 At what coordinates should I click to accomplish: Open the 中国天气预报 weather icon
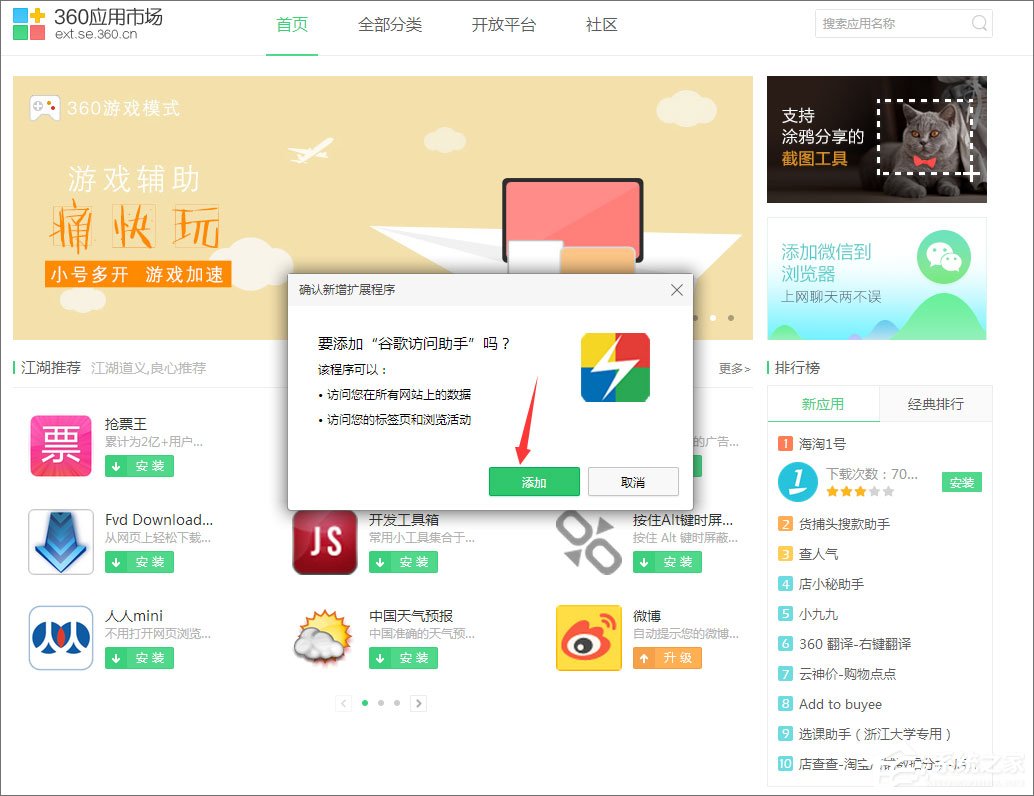point(323,636)
